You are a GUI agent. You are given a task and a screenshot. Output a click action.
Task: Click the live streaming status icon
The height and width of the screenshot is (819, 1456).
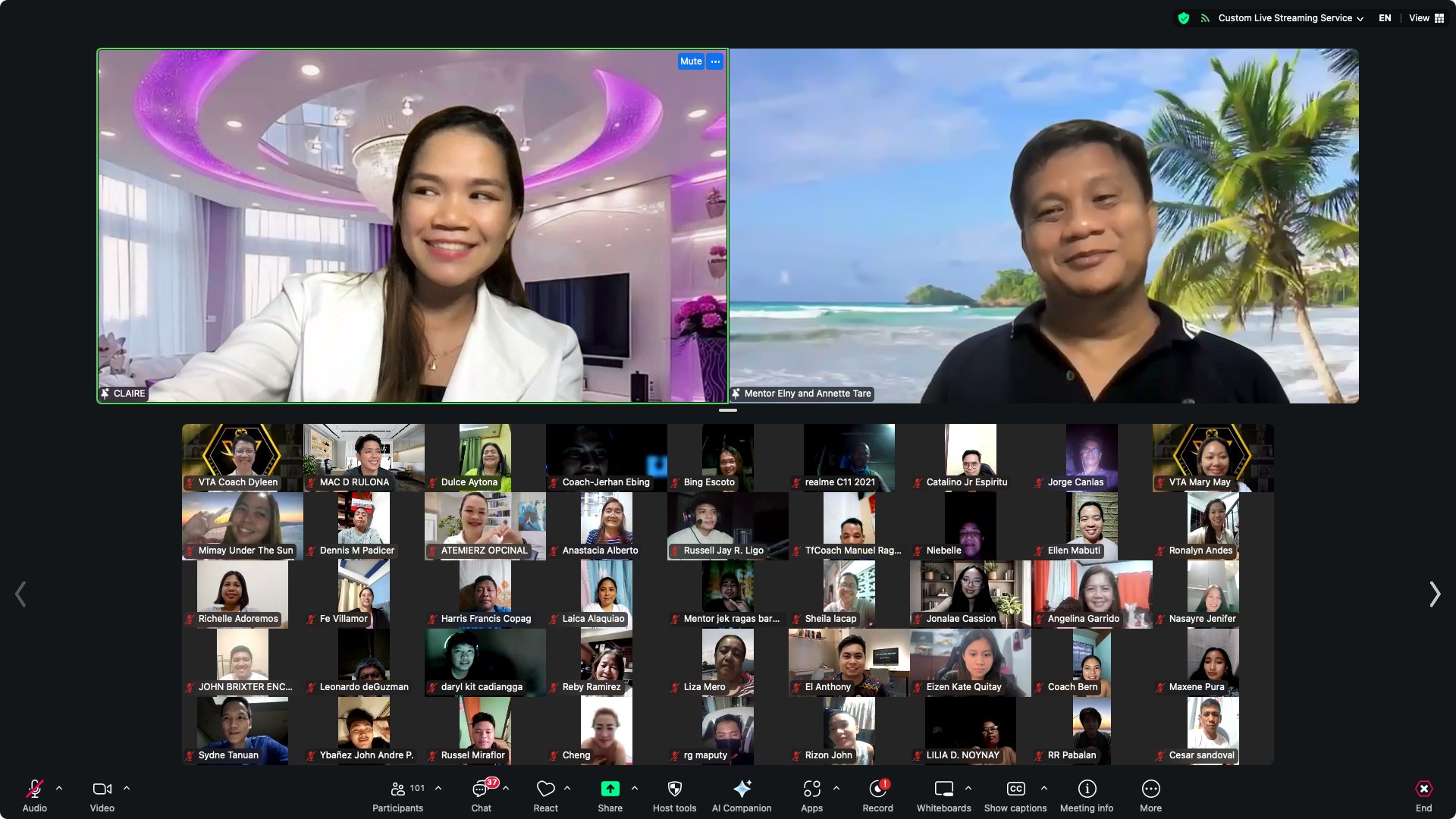1204,18
